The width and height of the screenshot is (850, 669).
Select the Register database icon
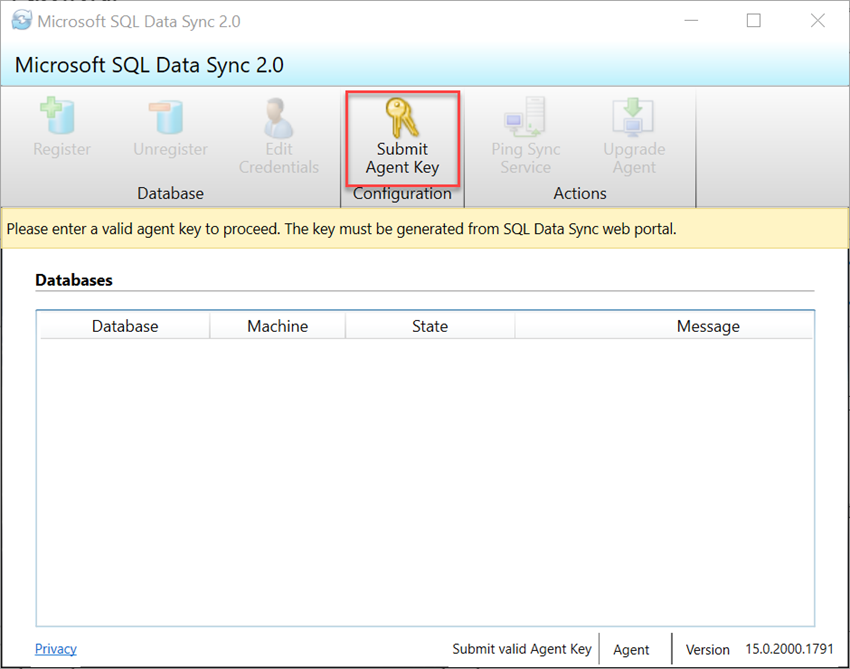point(60,135)
